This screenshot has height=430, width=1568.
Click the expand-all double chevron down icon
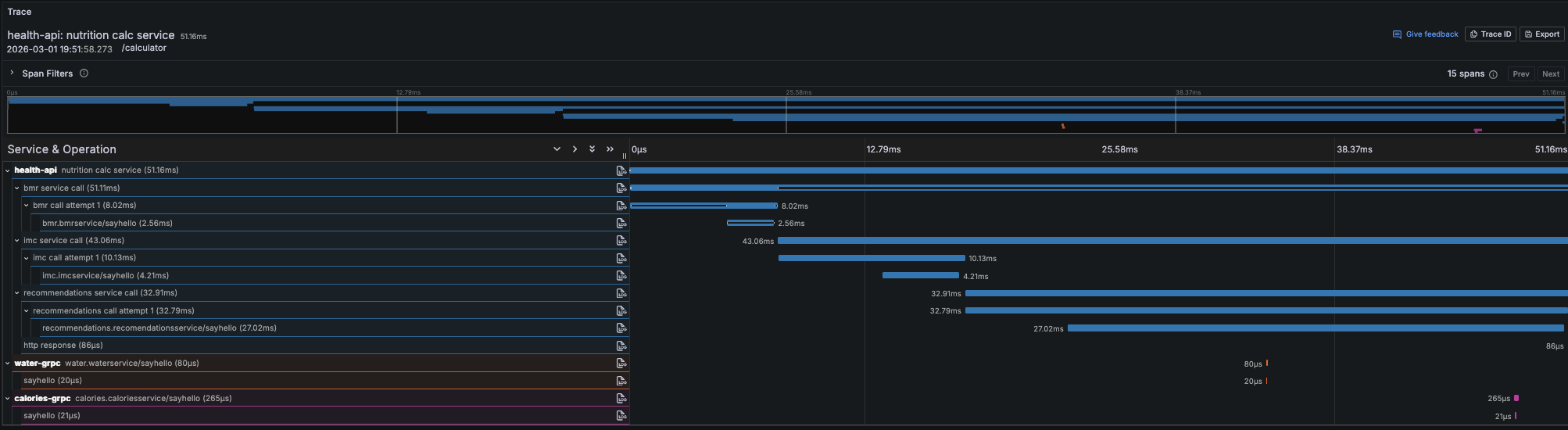click(x=592, y=149)
